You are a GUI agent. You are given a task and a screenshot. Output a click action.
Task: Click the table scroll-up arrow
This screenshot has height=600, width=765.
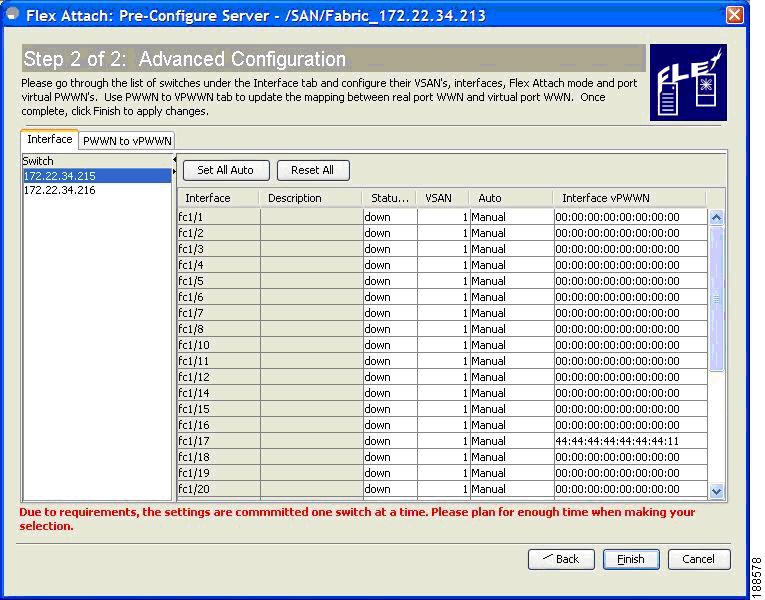point(716,218)
